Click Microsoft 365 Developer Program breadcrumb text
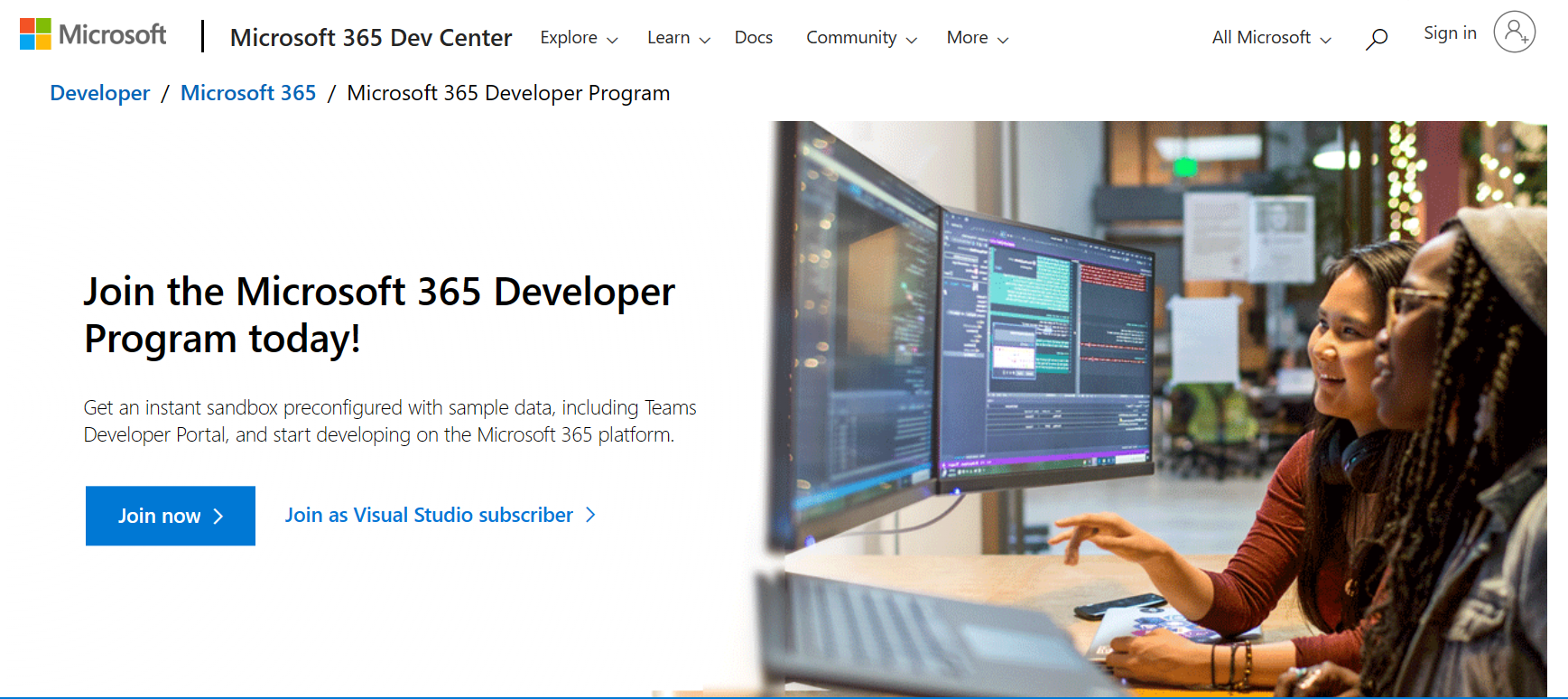1568x699 pixels. click(508, 93)
